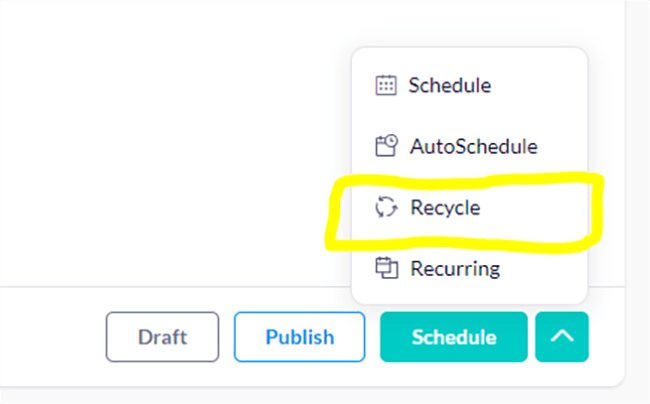Click the teal Schedule button
The image size is (650, 404).
453,337
